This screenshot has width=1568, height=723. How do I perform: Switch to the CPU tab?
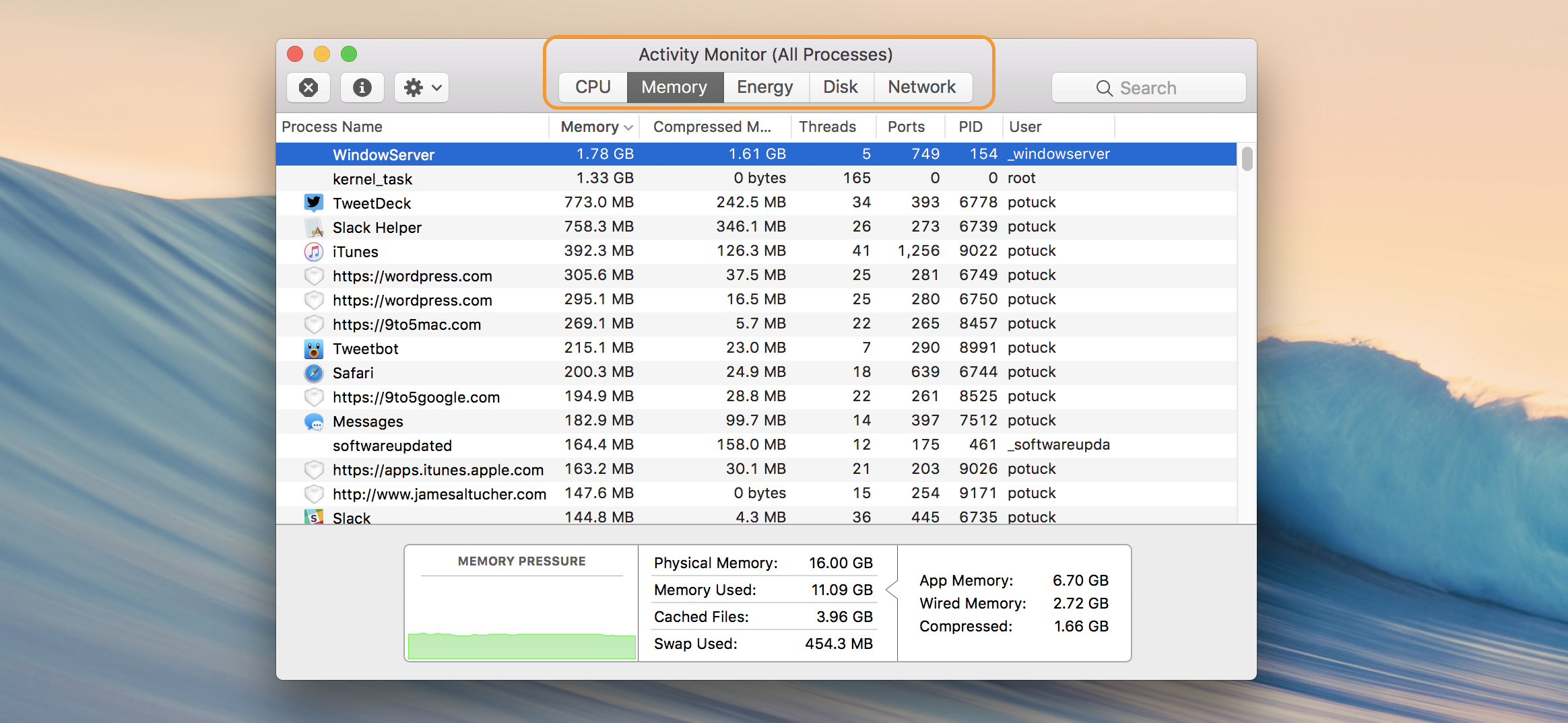tap(592, 87)
